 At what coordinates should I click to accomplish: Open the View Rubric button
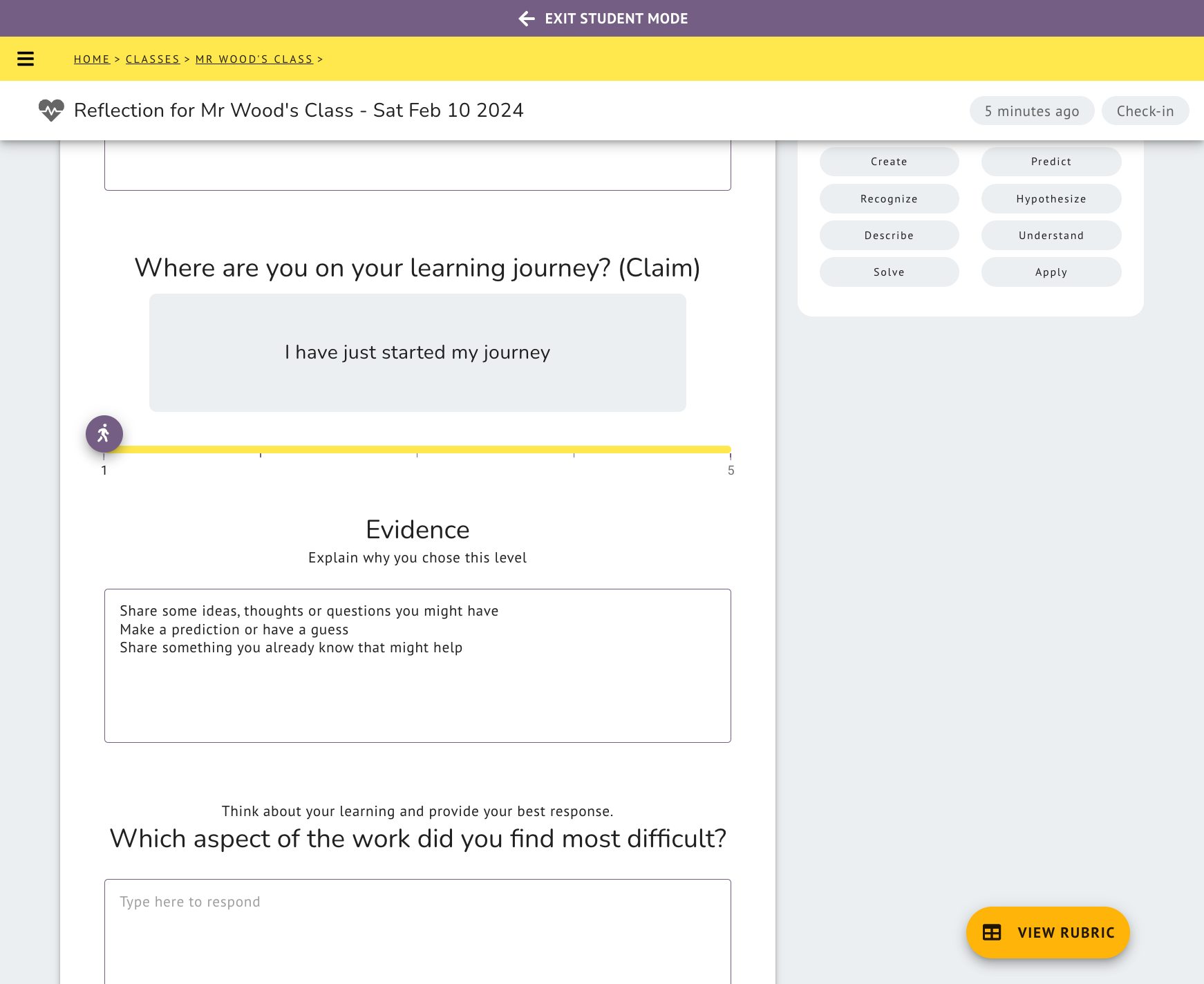(1048, 933)
